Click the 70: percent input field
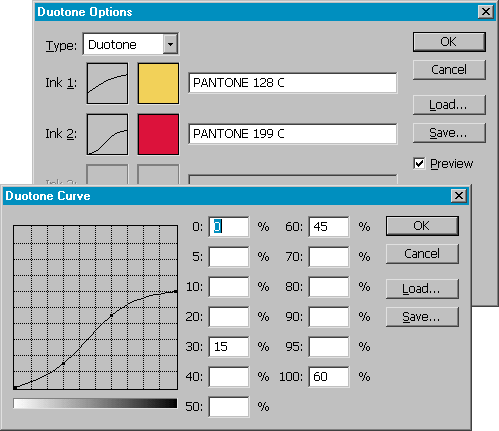499x431 pixels. 329,257
